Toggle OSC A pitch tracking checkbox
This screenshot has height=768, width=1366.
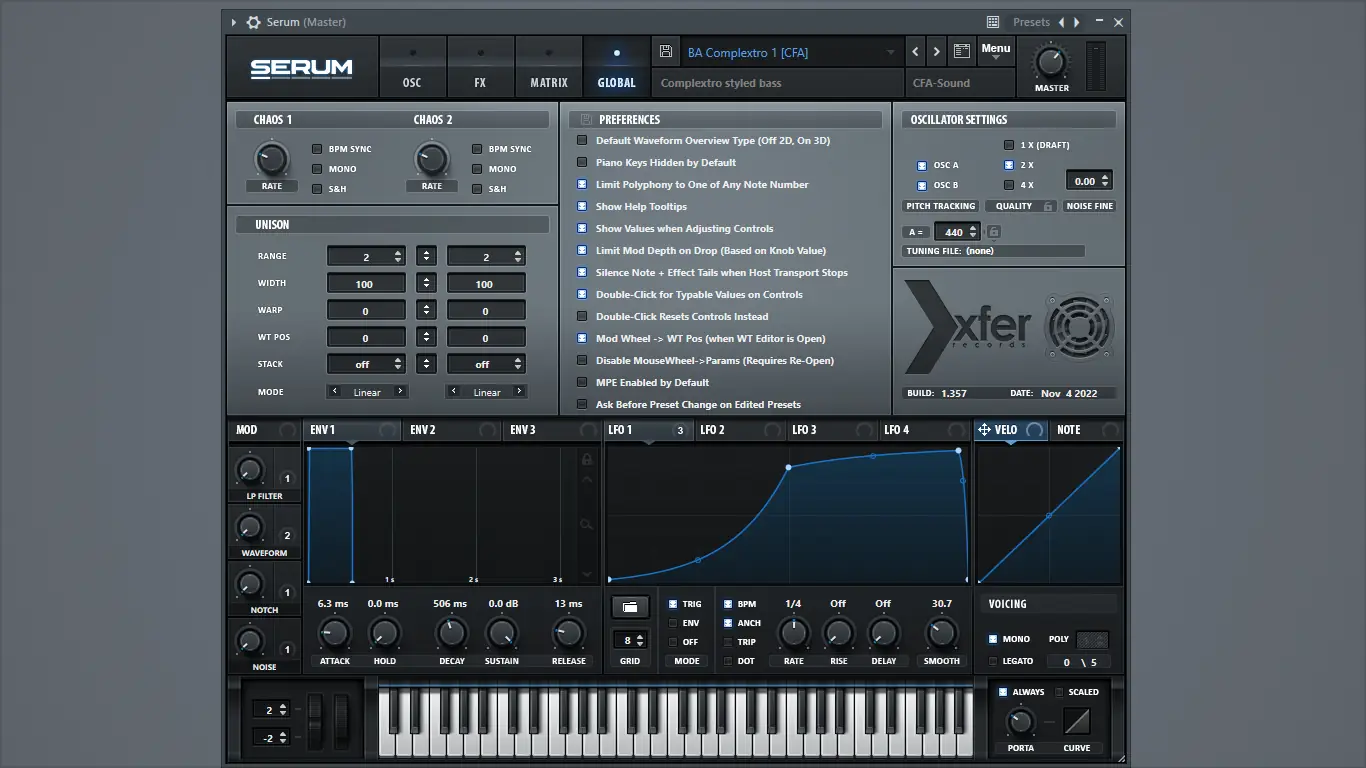coord(922,165)
